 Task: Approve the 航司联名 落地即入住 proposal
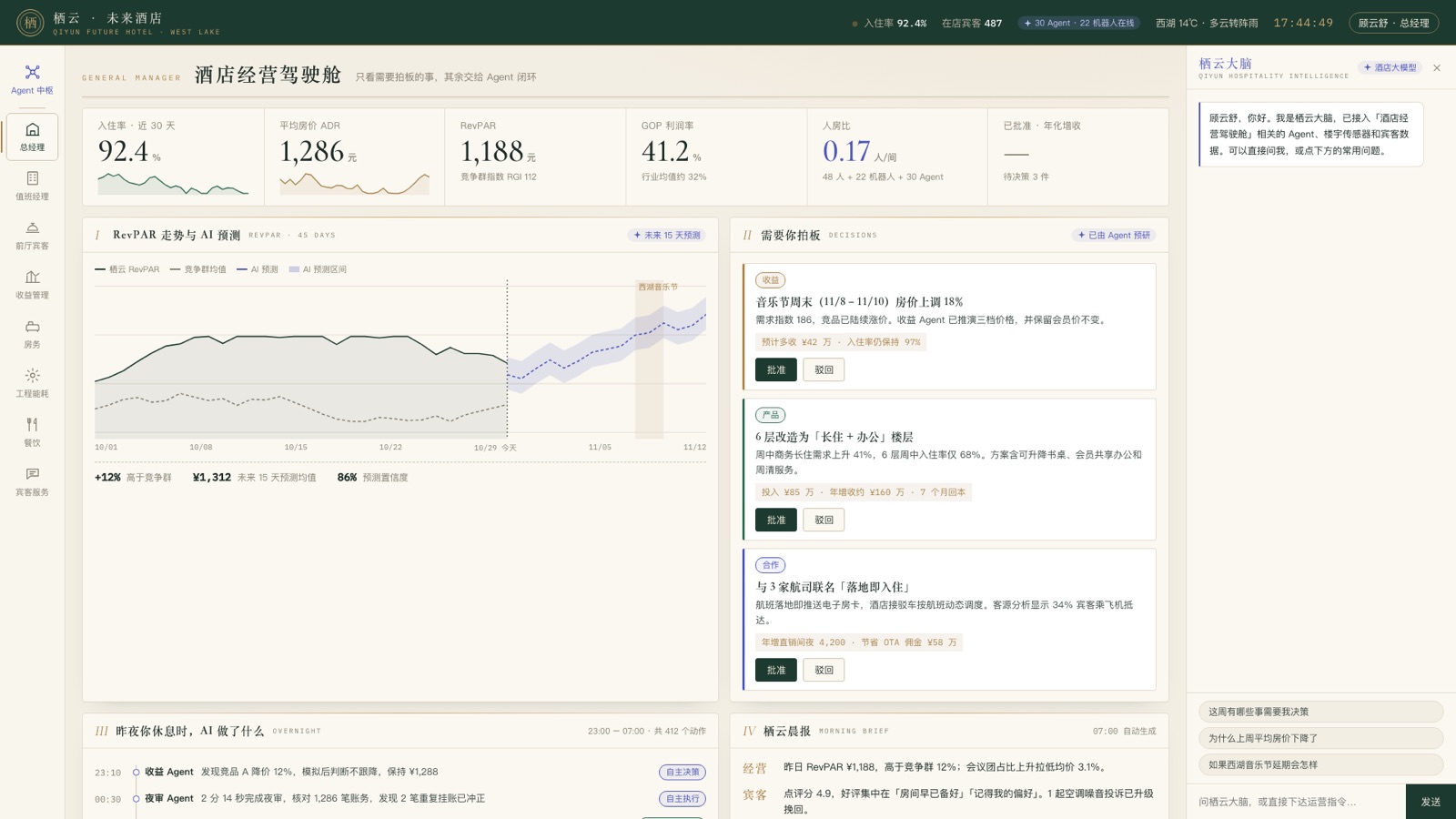(776, 670)
